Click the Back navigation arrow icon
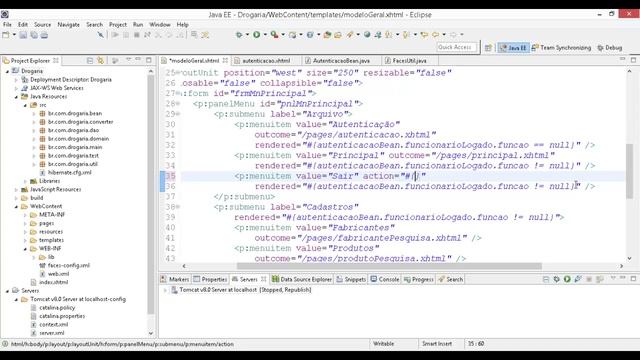The image size is (640, 360). pos(435,35)
